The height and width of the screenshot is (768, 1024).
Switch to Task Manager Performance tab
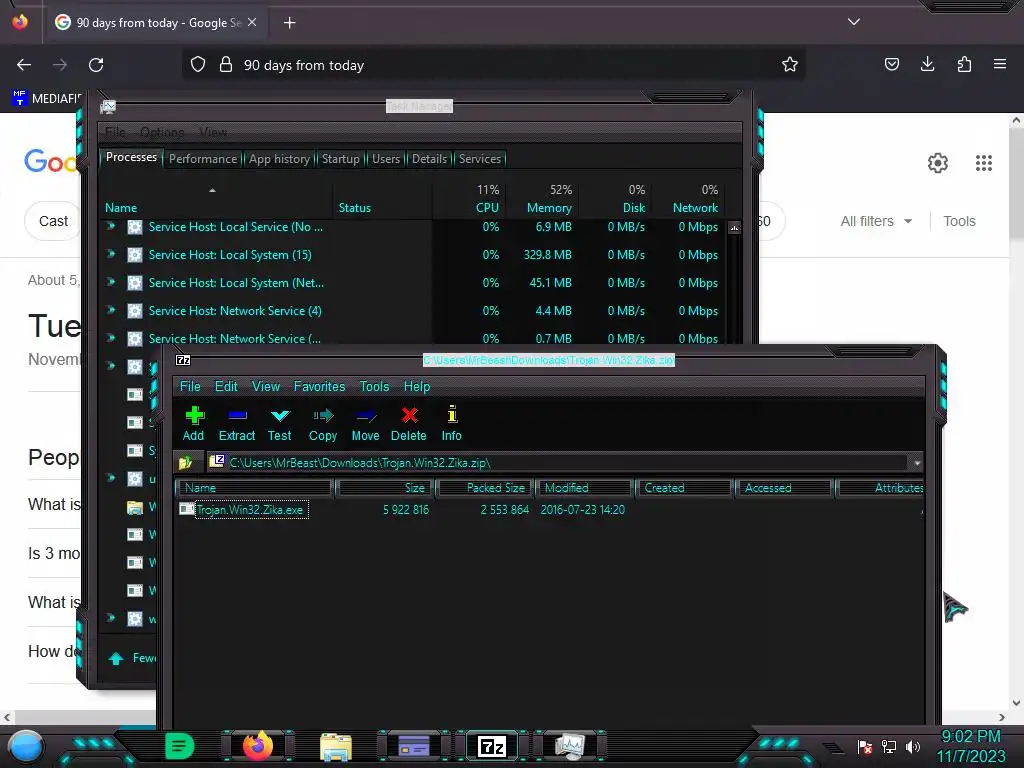coord(203,159)
